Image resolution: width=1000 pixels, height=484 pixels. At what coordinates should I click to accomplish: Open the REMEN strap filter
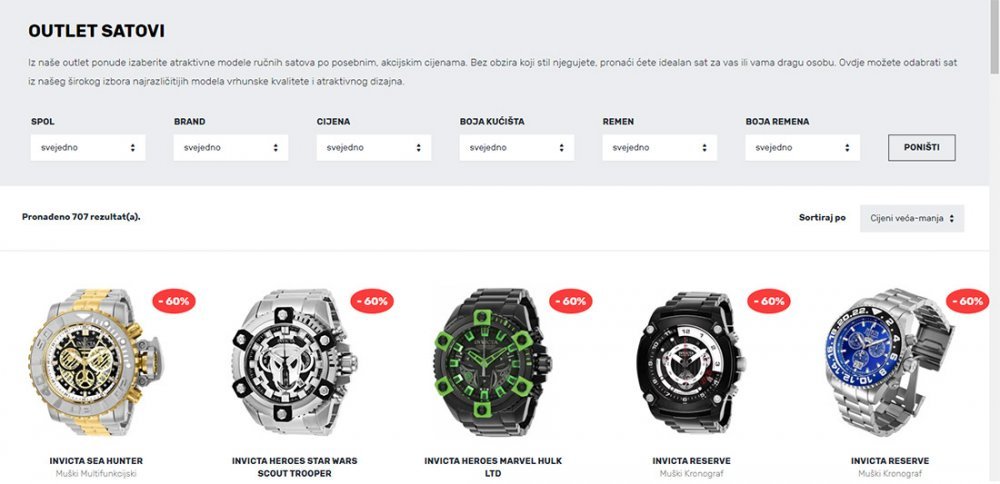[659, 147]
